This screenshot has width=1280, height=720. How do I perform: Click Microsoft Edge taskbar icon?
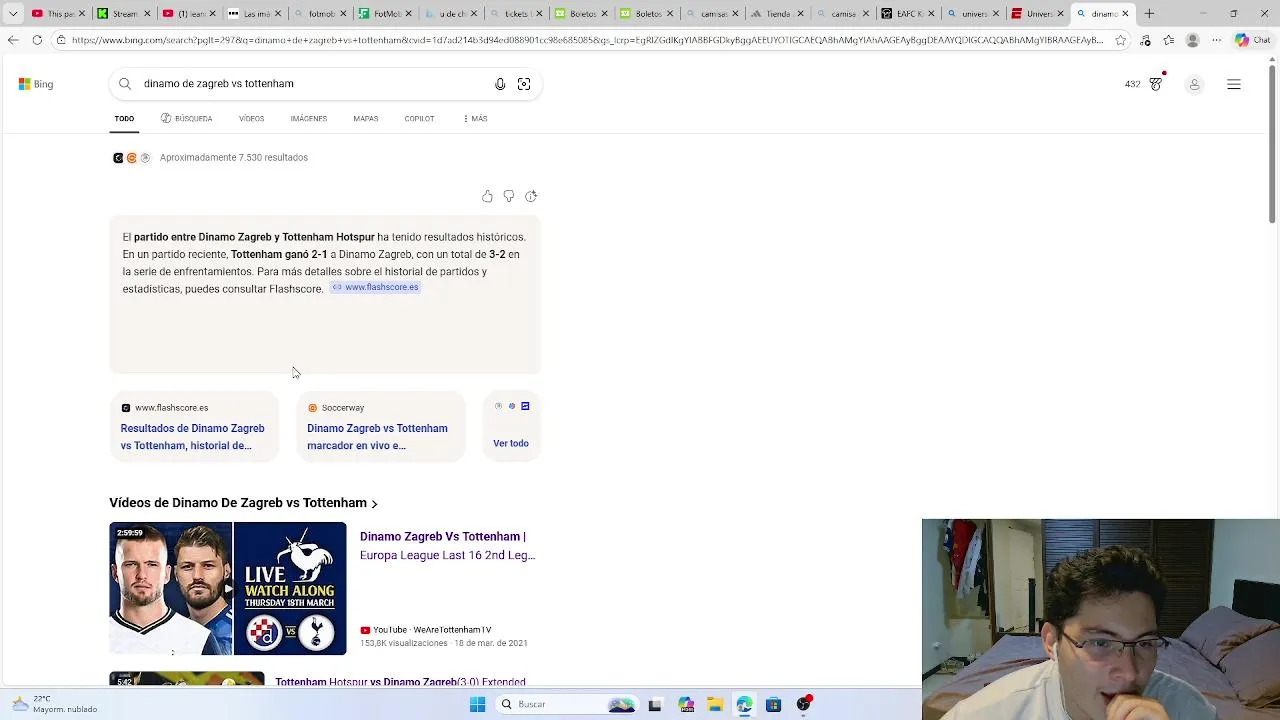744,705
